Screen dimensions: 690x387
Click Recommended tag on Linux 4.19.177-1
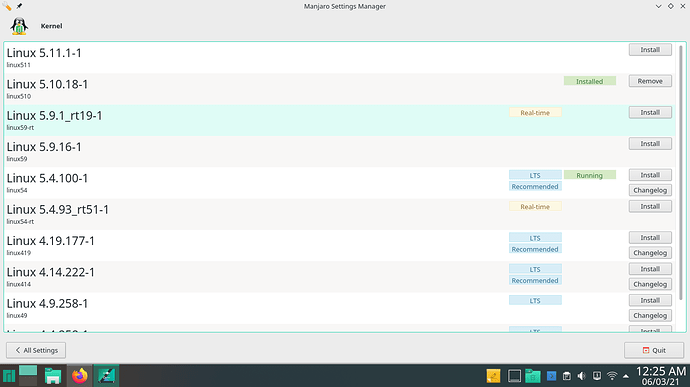[535, 249]
